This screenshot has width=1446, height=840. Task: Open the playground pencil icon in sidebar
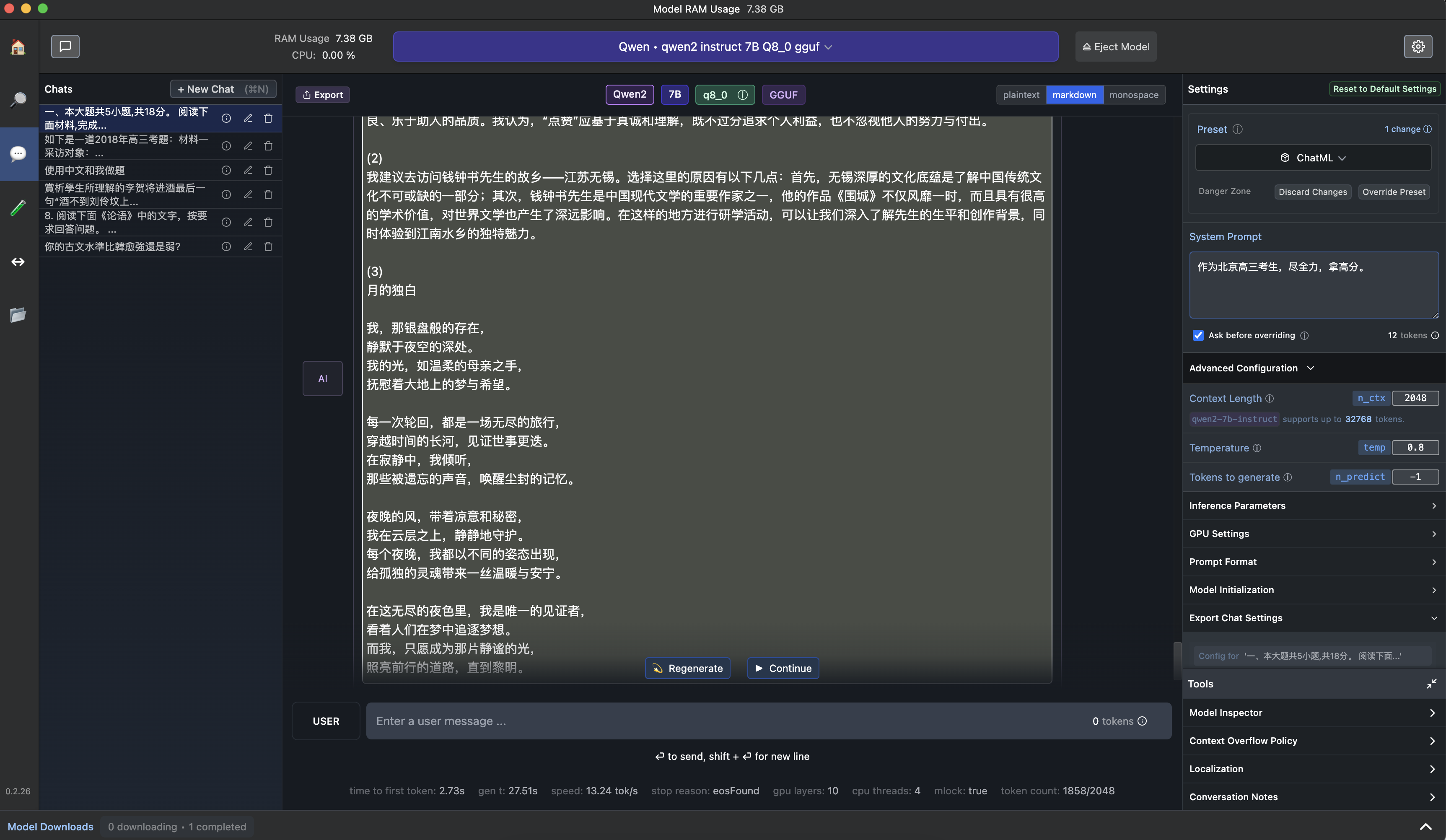point(18,207)
